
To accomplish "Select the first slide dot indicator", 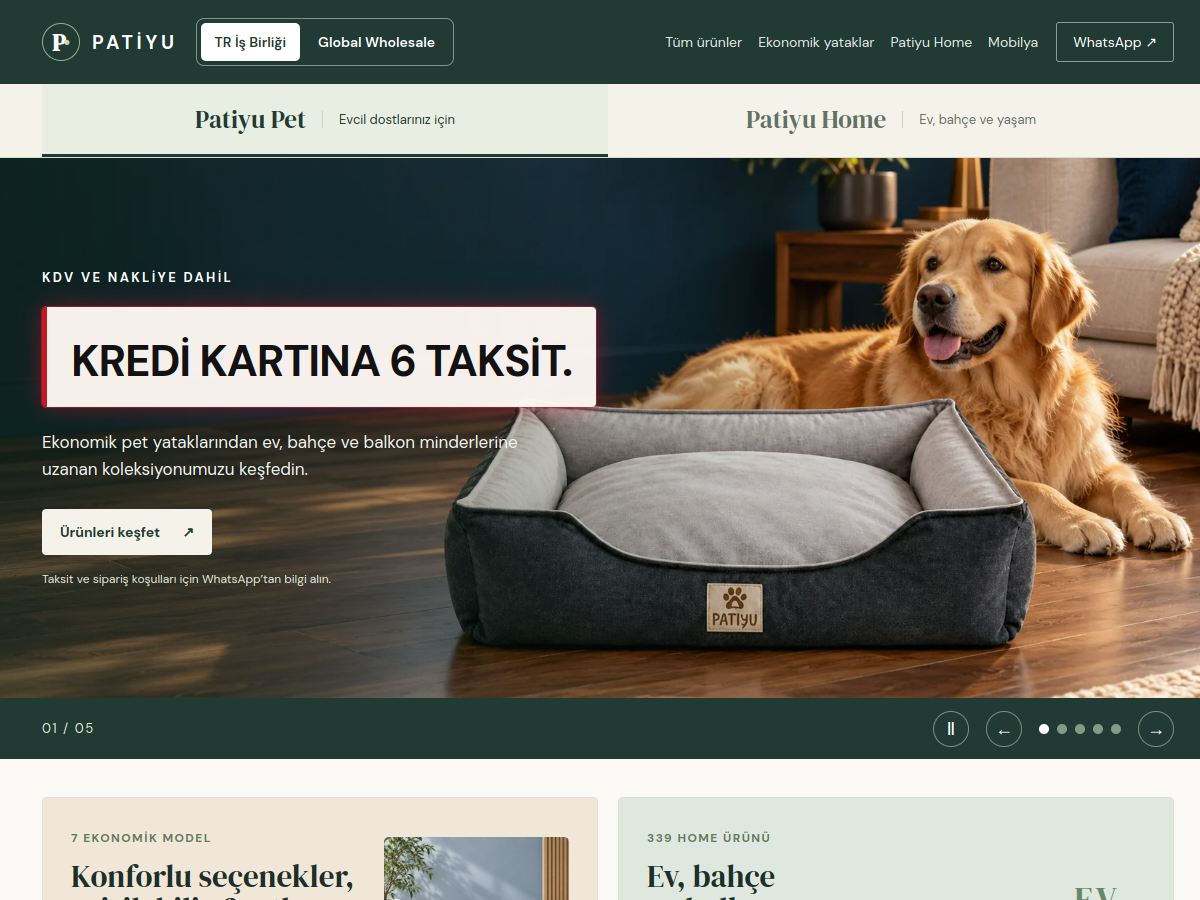I will pos(1044,729).
